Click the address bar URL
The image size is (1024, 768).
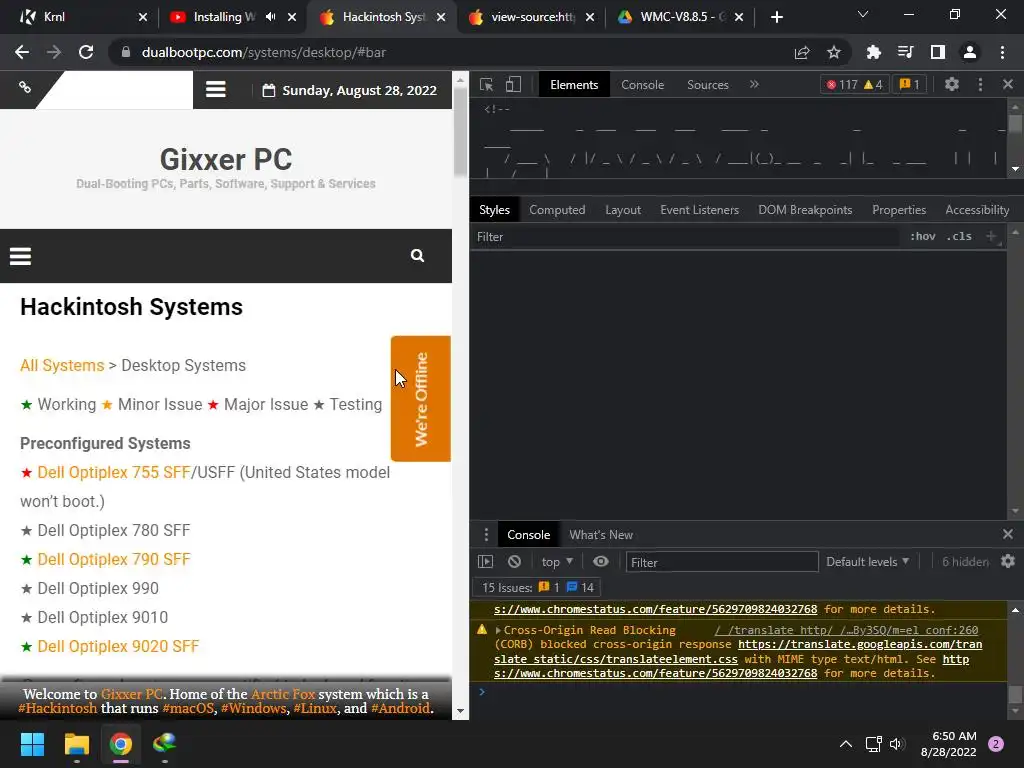[x=263, y=52]
